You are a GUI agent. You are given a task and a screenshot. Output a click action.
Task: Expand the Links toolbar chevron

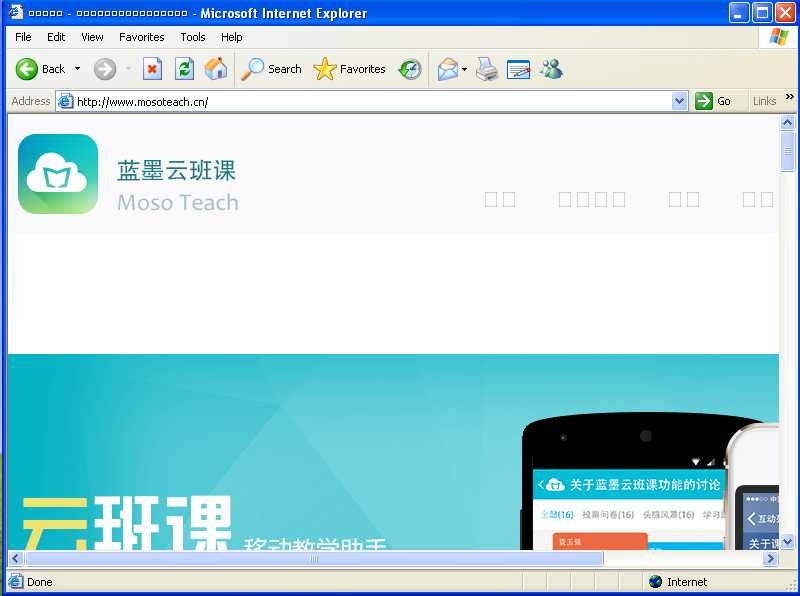(789, 96)
